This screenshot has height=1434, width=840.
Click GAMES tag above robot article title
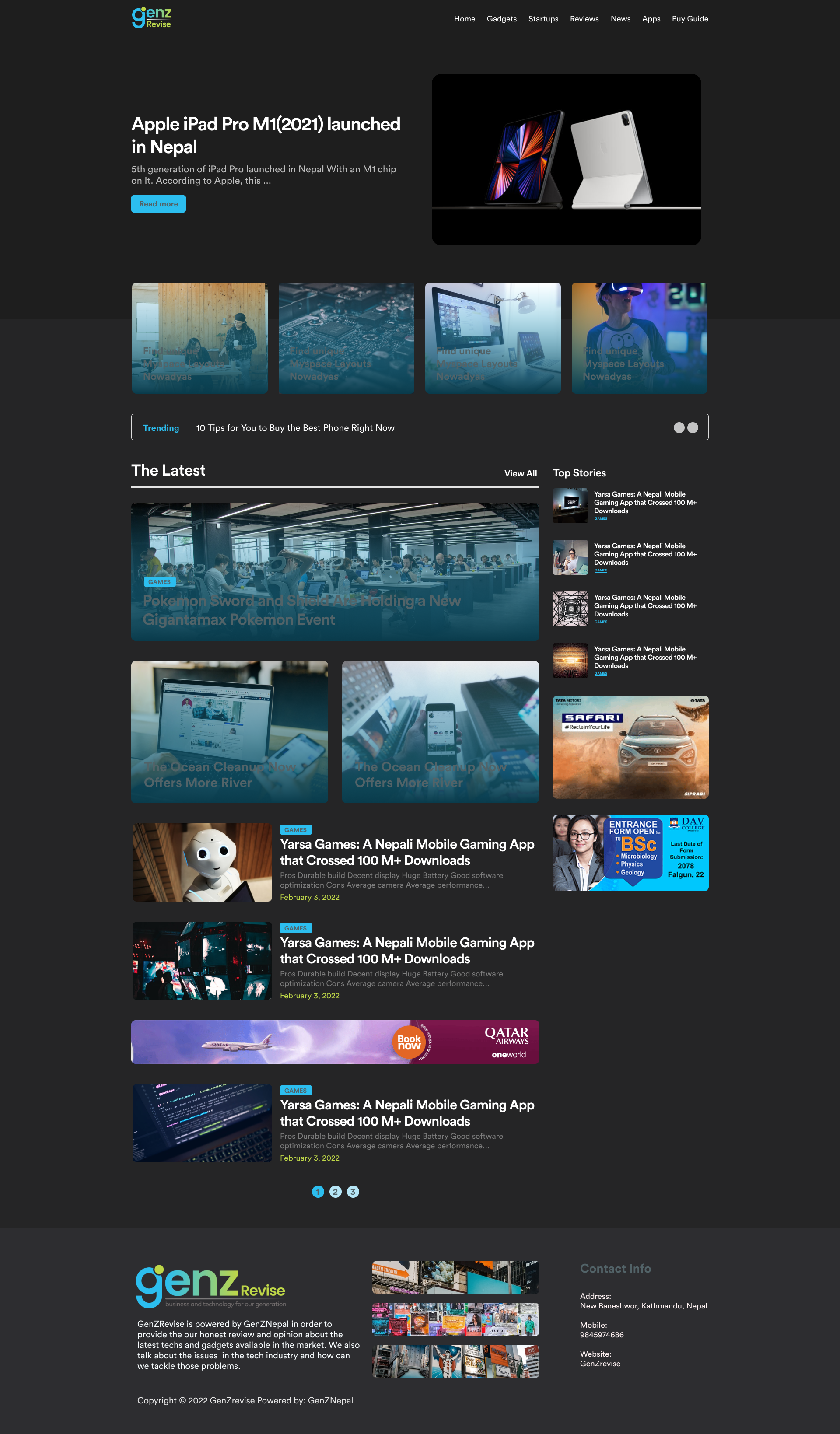(295, 830)
